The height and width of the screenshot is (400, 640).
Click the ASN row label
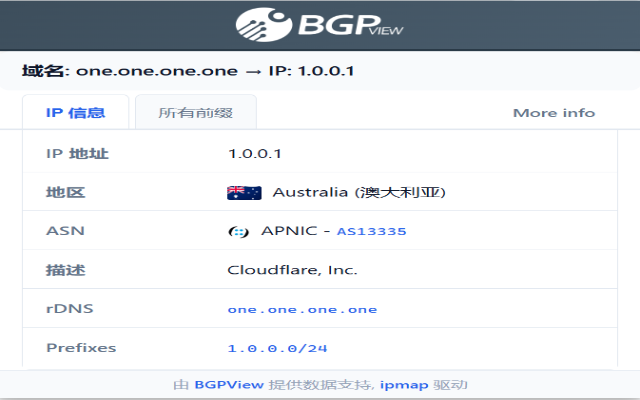65,231
